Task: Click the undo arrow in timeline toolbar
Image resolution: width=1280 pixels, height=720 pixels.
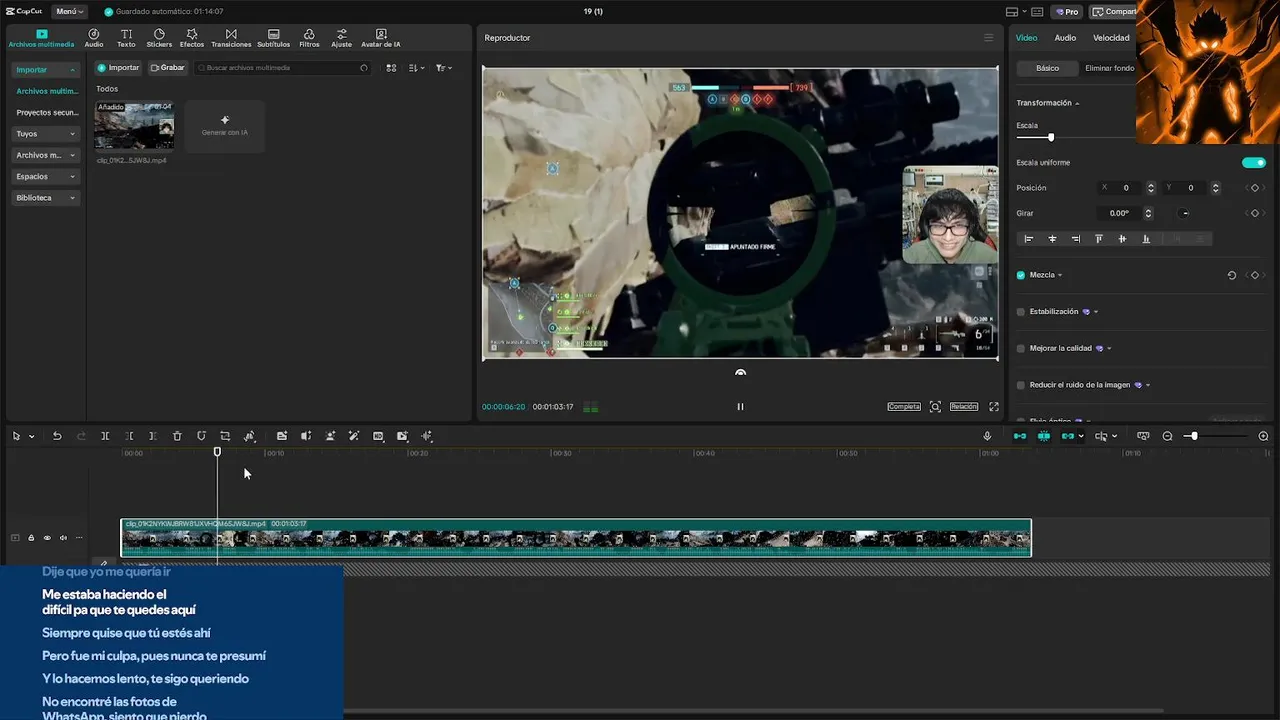Action: click(x=57, y=436)
